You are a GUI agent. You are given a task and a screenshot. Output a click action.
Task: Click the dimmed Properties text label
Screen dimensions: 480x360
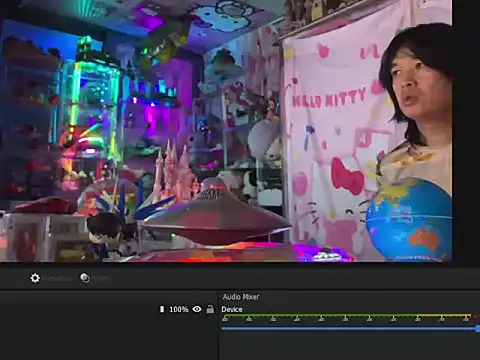(59, 278)
